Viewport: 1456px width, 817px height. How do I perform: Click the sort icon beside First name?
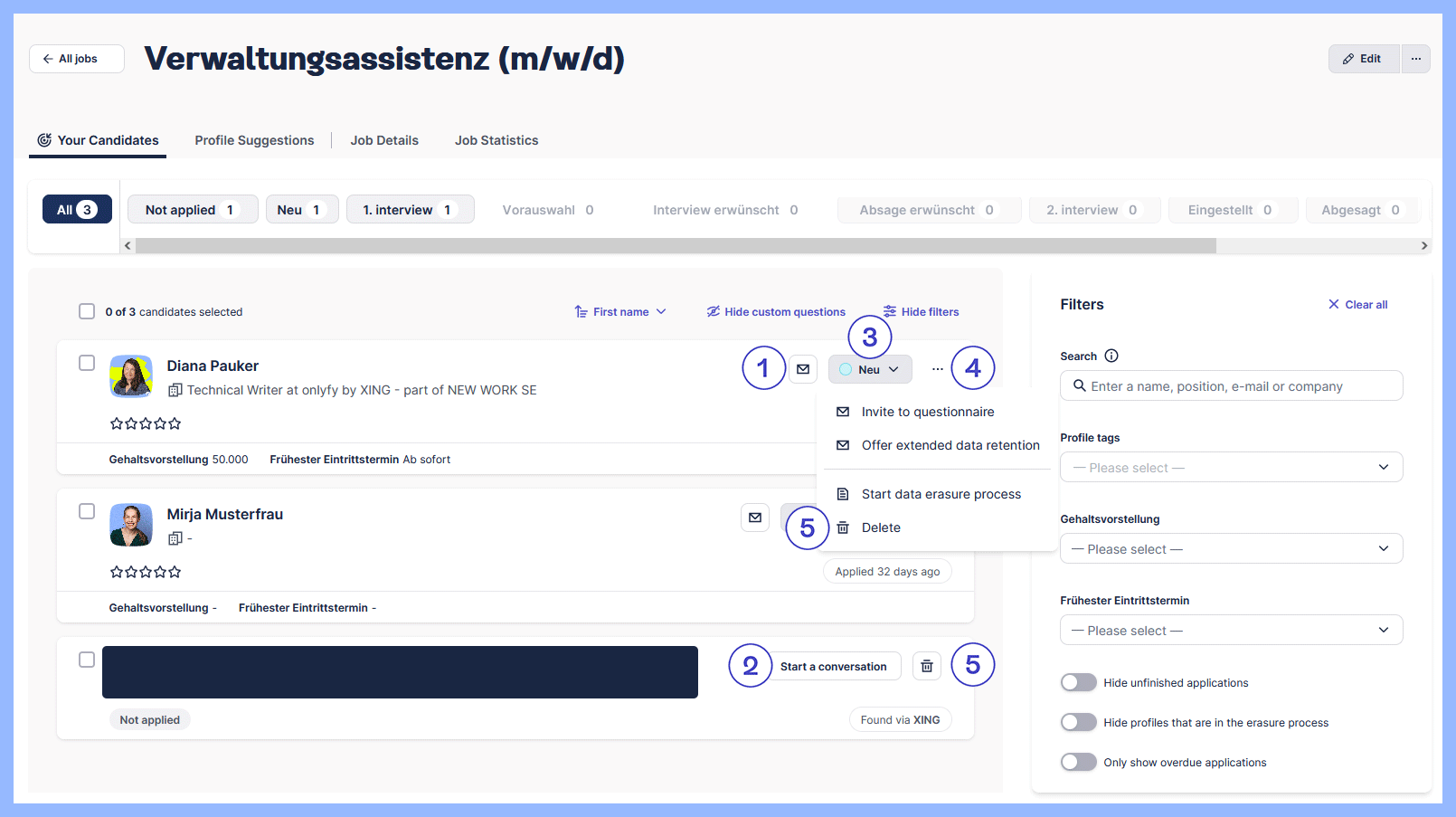point(581,311)
